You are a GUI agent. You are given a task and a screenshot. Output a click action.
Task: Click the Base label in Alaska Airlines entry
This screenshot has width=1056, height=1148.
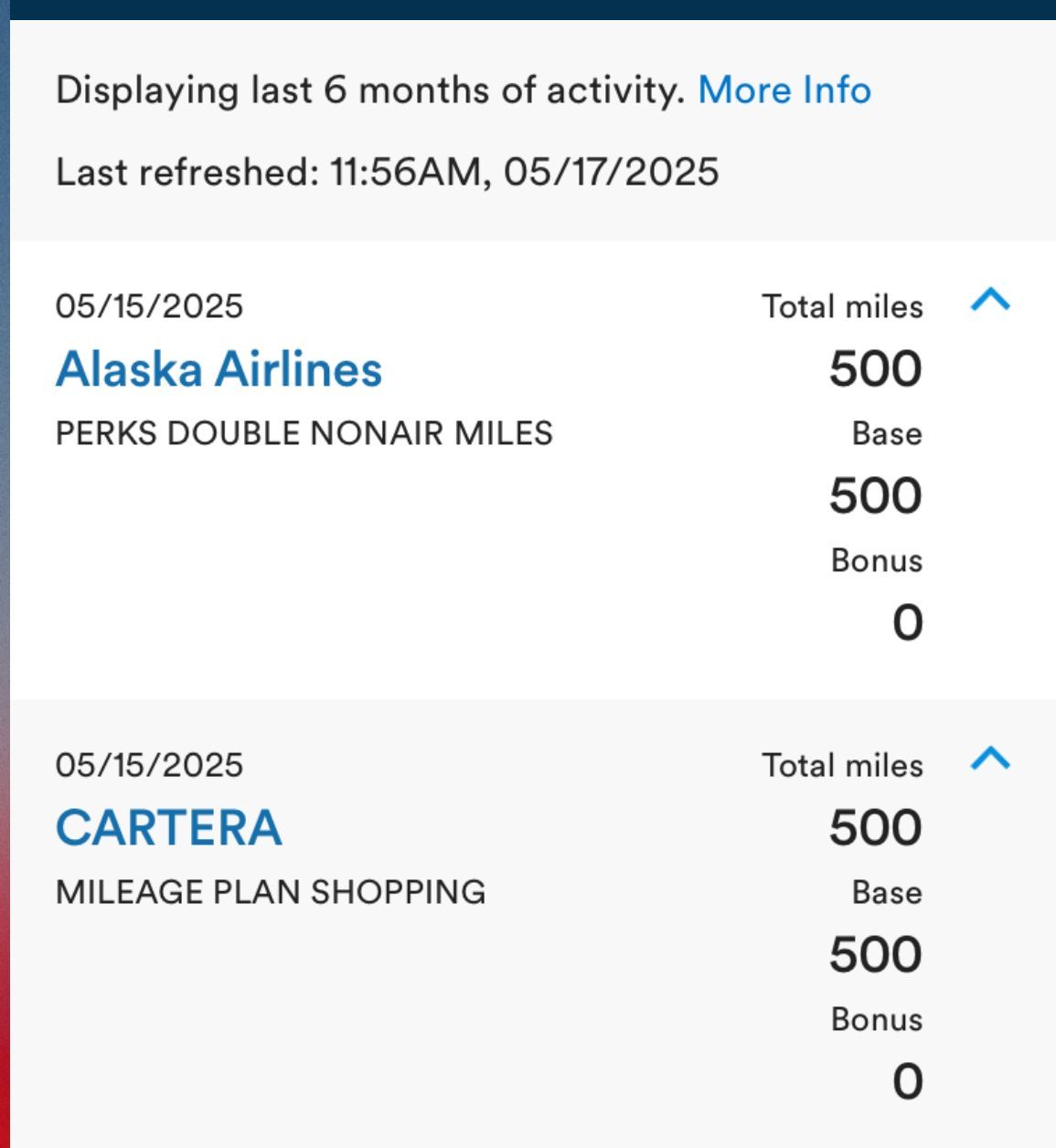tap(887, 433)
